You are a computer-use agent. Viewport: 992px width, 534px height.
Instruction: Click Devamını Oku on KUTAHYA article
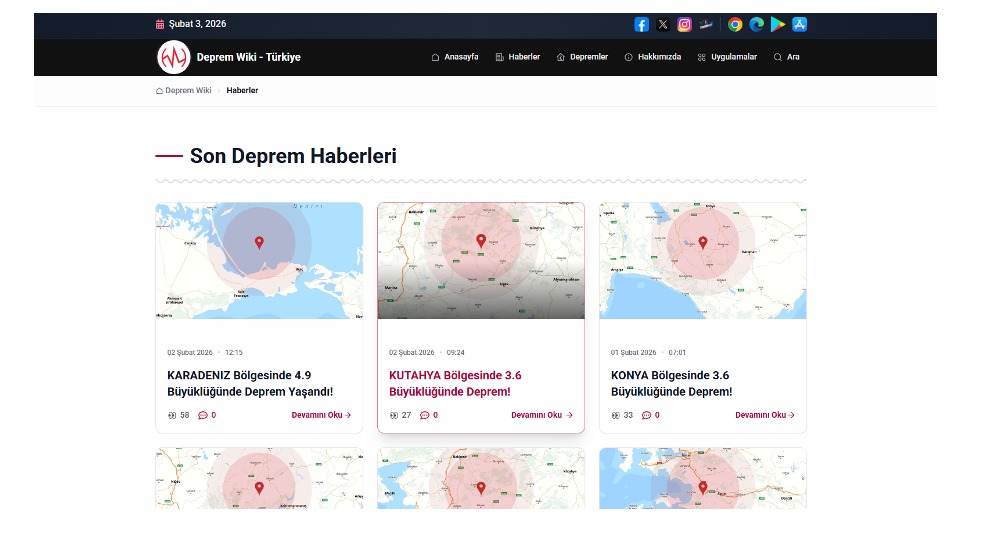[x=541, y=415]
